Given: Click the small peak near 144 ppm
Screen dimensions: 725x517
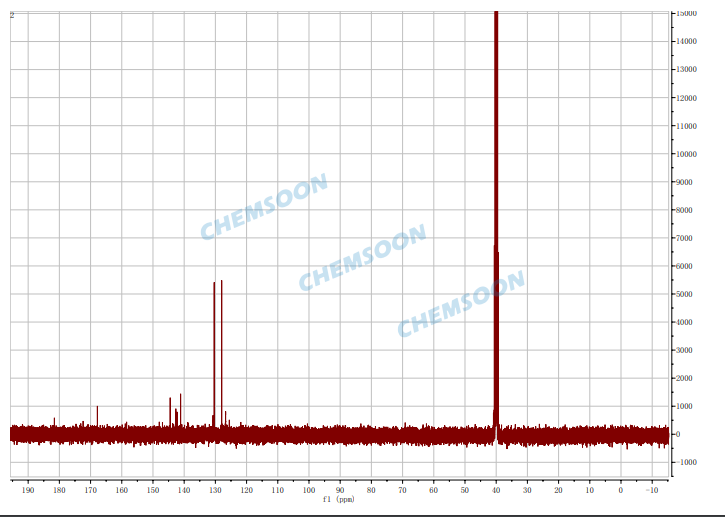Looking at the screenshot, I should click(x=170, y=408).
